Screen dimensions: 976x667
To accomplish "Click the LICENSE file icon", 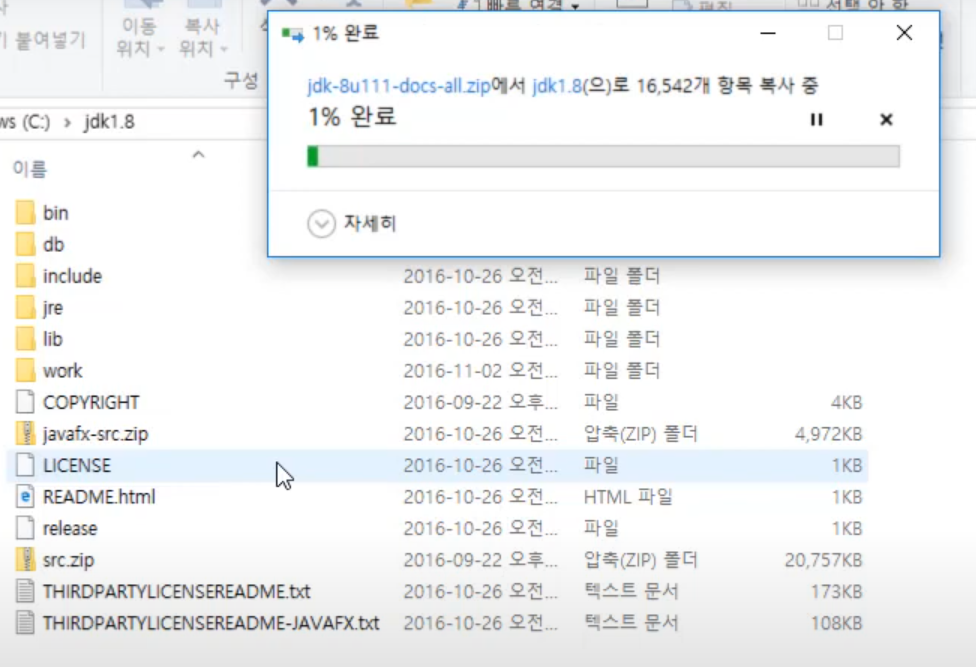I will (x=26, y=465).
